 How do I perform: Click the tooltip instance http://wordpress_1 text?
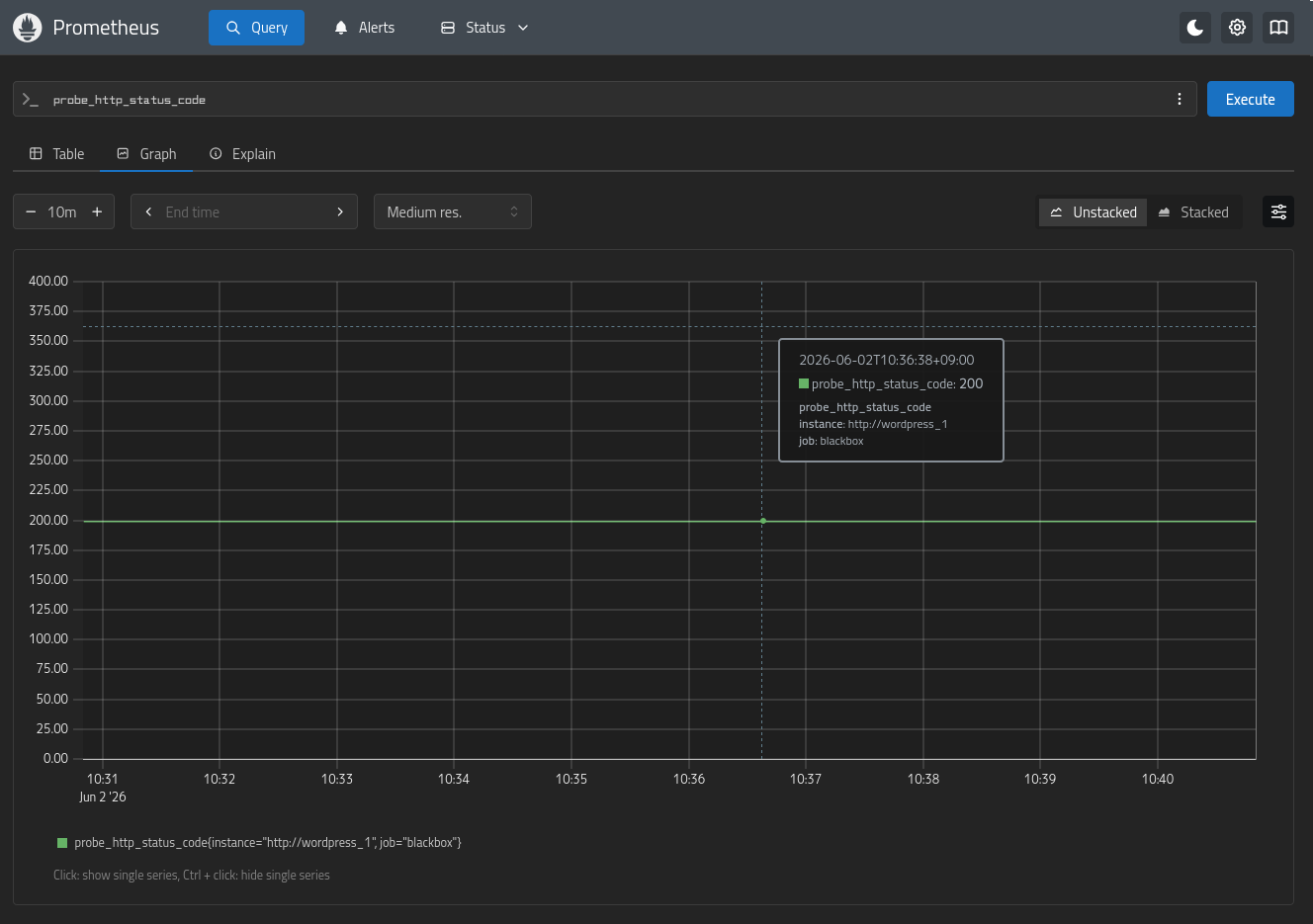point(873,424)
